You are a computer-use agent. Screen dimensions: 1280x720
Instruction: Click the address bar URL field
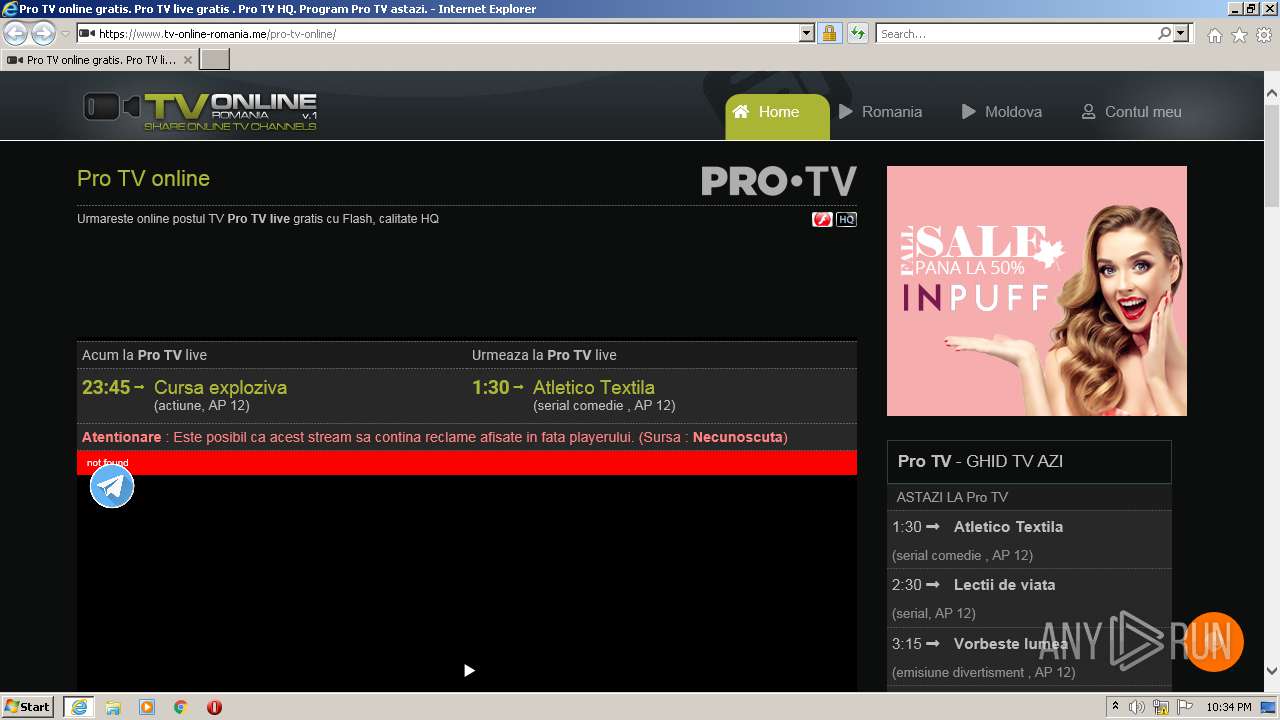click(x=445, y=33)
